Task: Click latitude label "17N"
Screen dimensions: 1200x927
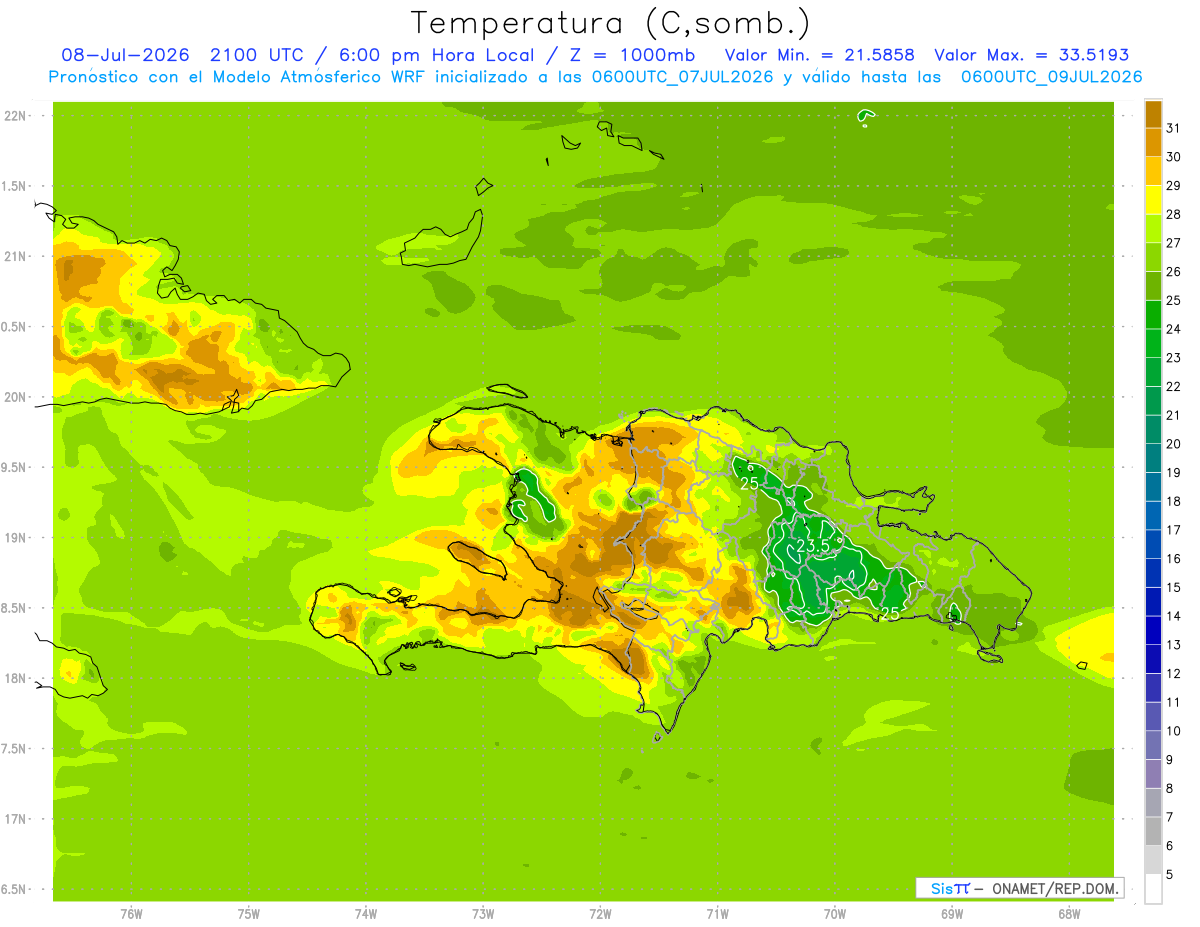Action: click(x=14, y=819)
